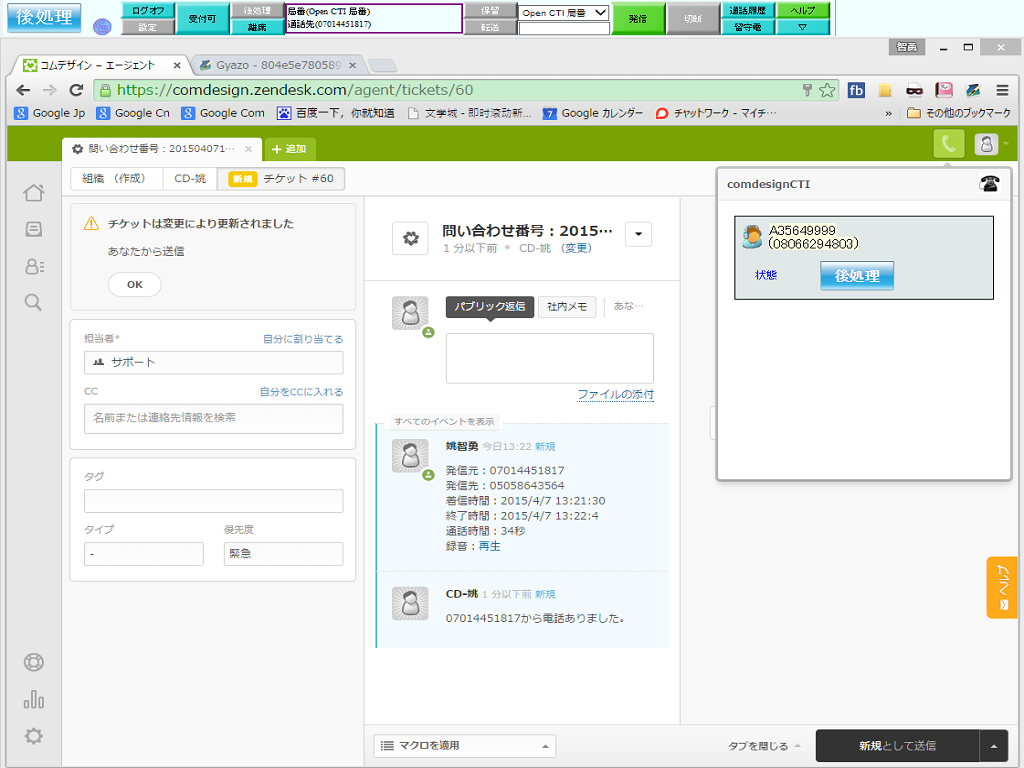
Task: Open the admin gear icon at sidebar bottom
Action: click(x=33, y=736)
